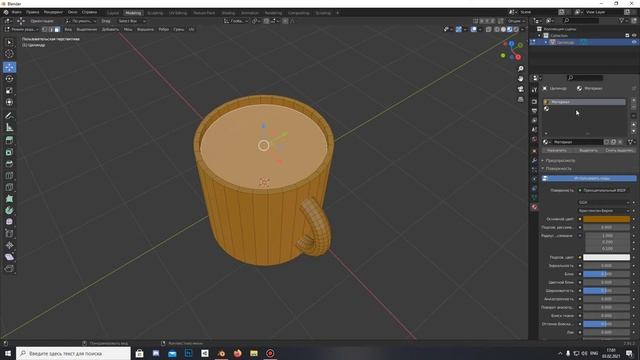The height and width of the screenshot is (360, 640).
Task: Click the Назначить assign button
Action: (x=557, y=150)
